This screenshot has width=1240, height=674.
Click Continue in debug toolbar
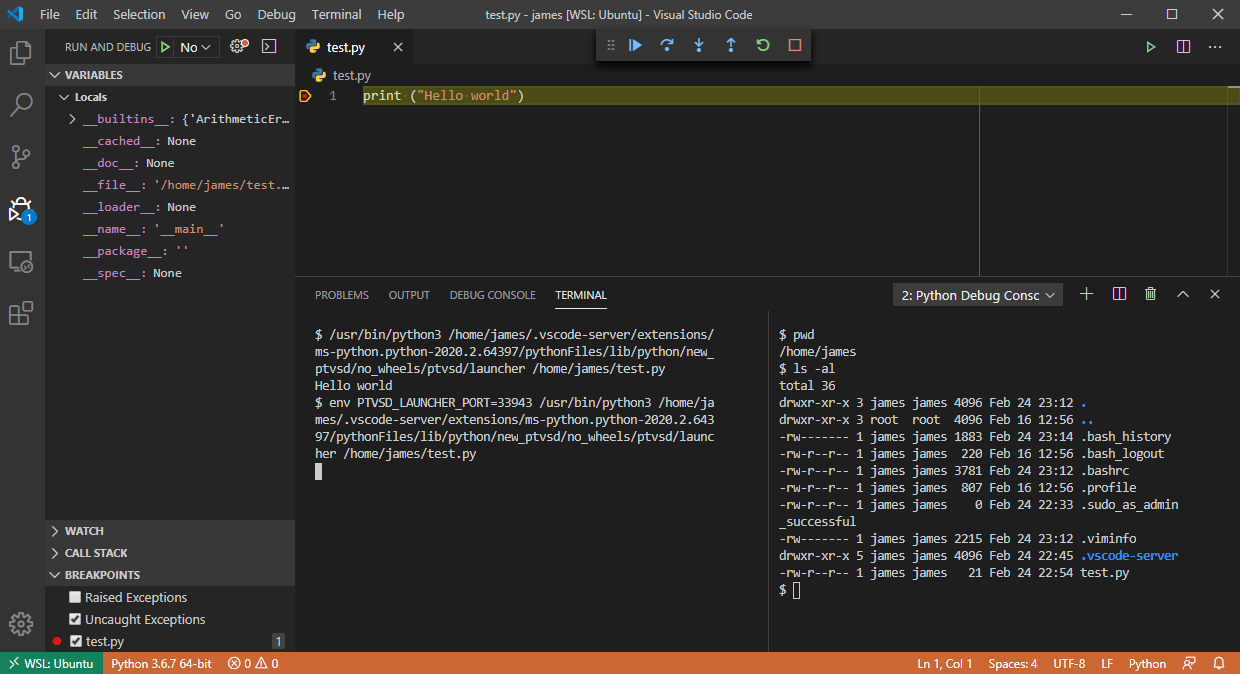(635, 45)
